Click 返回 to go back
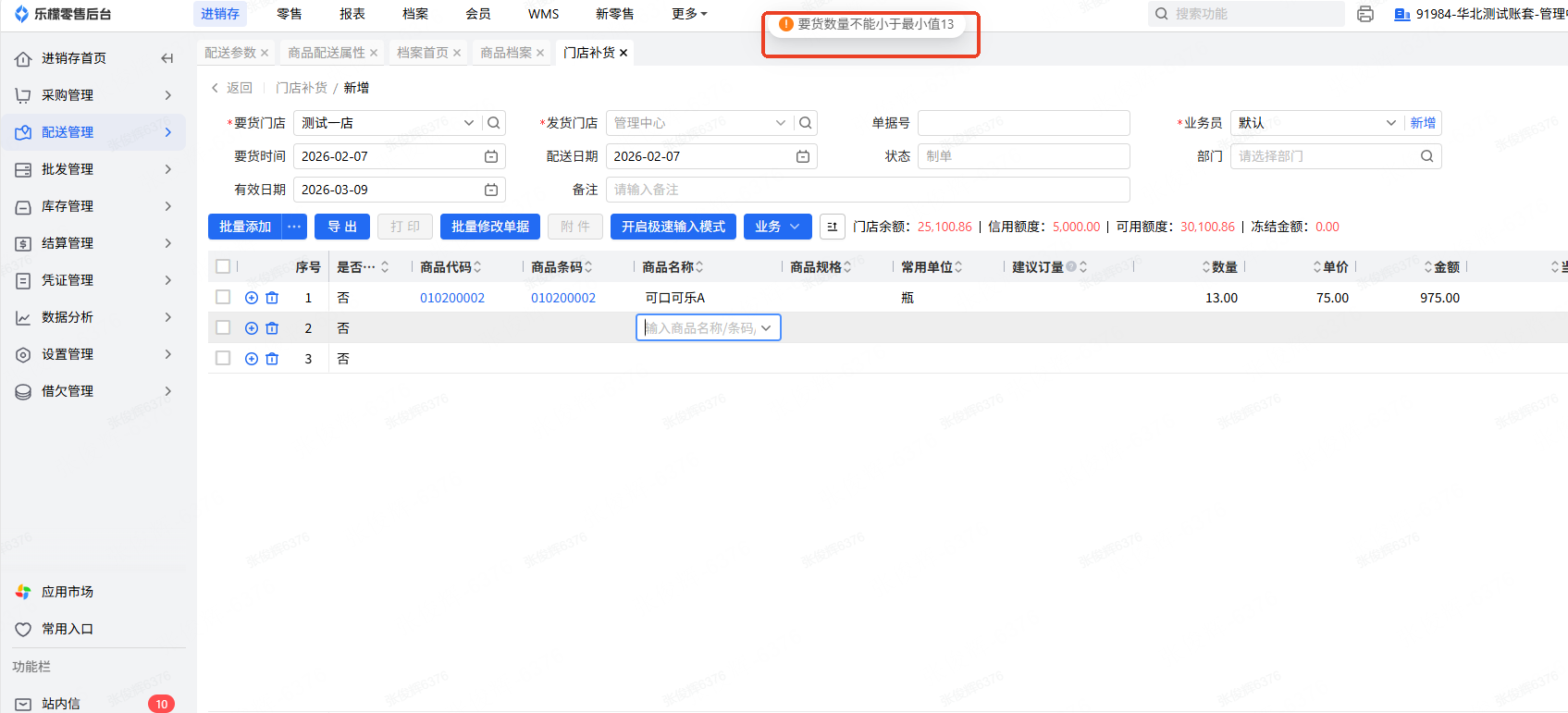 [x=231, y=88]
